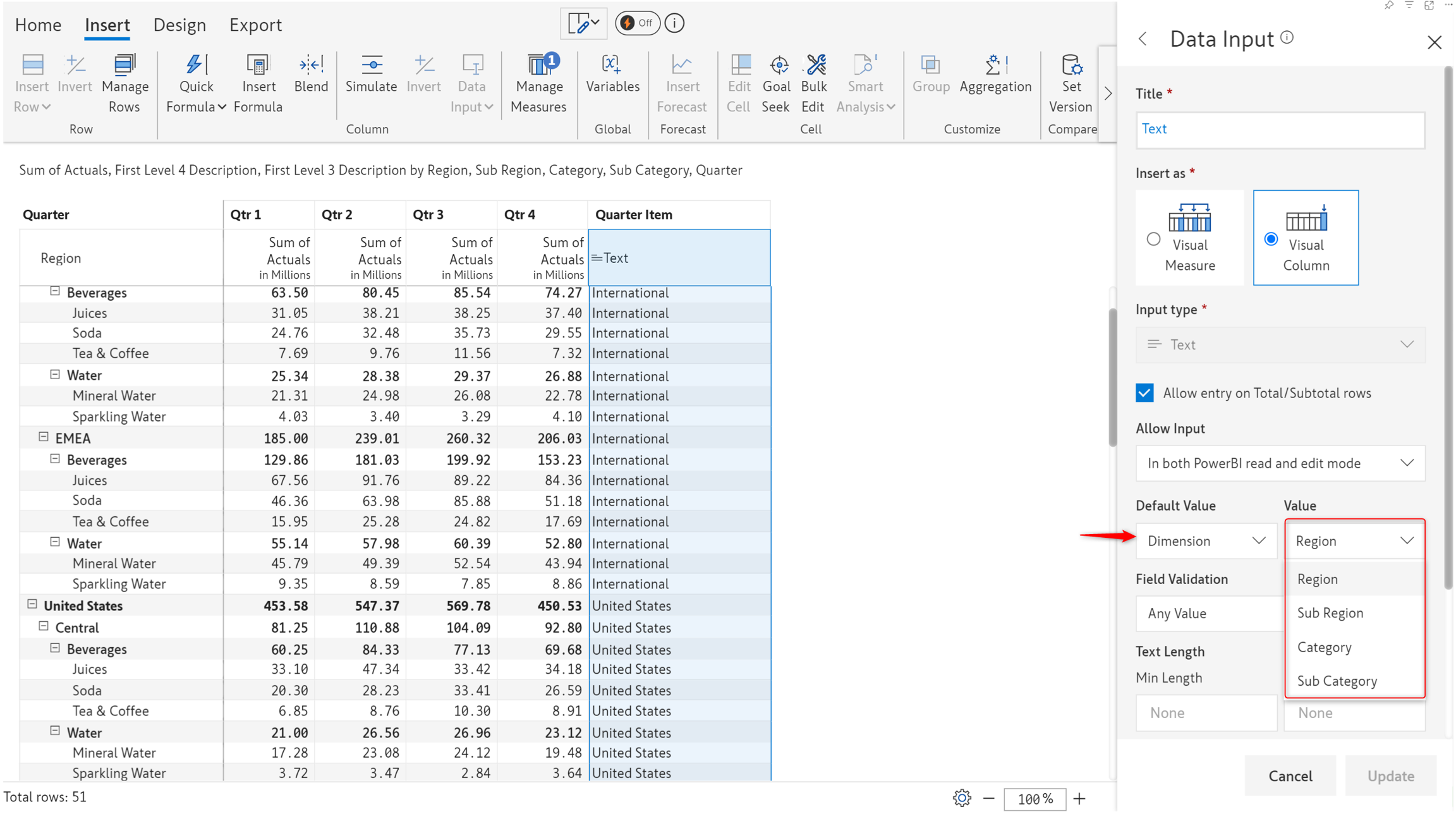This screenshot has width=1456, height=814.
Task: Collapse the United States row
Action: [x=32, y=605]
